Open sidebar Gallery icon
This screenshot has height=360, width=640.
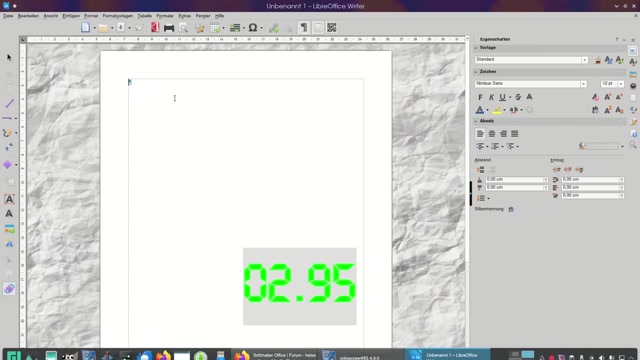pyautogui.click(x=633, y=74)
